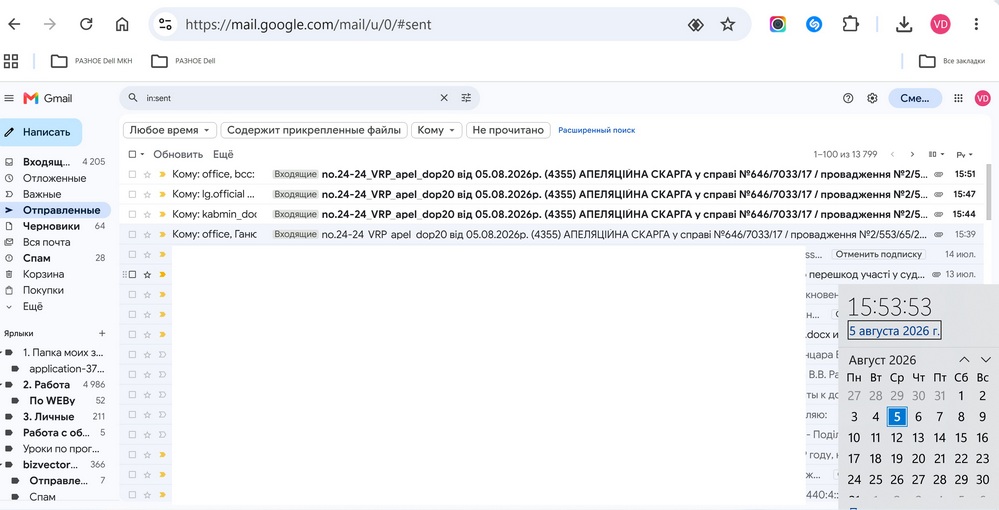Toggle the select-all checkbox above message list

133,154
